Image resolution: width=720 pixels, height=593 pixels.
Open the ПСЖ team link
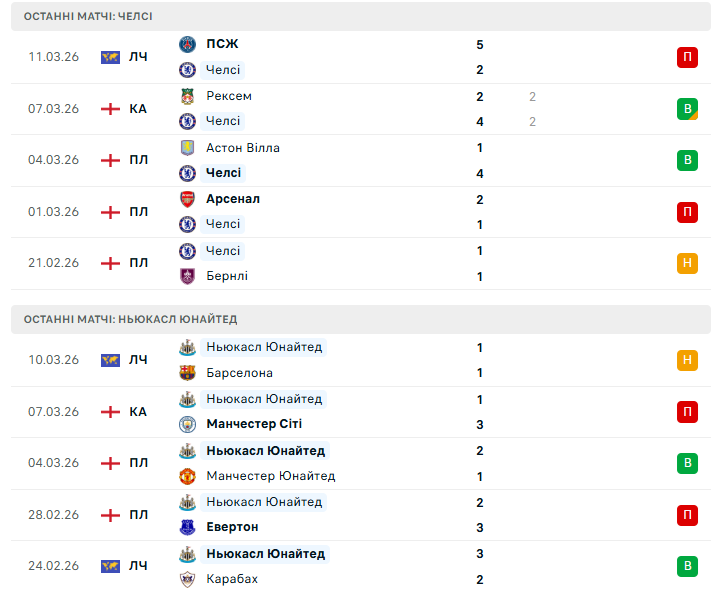click(x=222, y=44)
